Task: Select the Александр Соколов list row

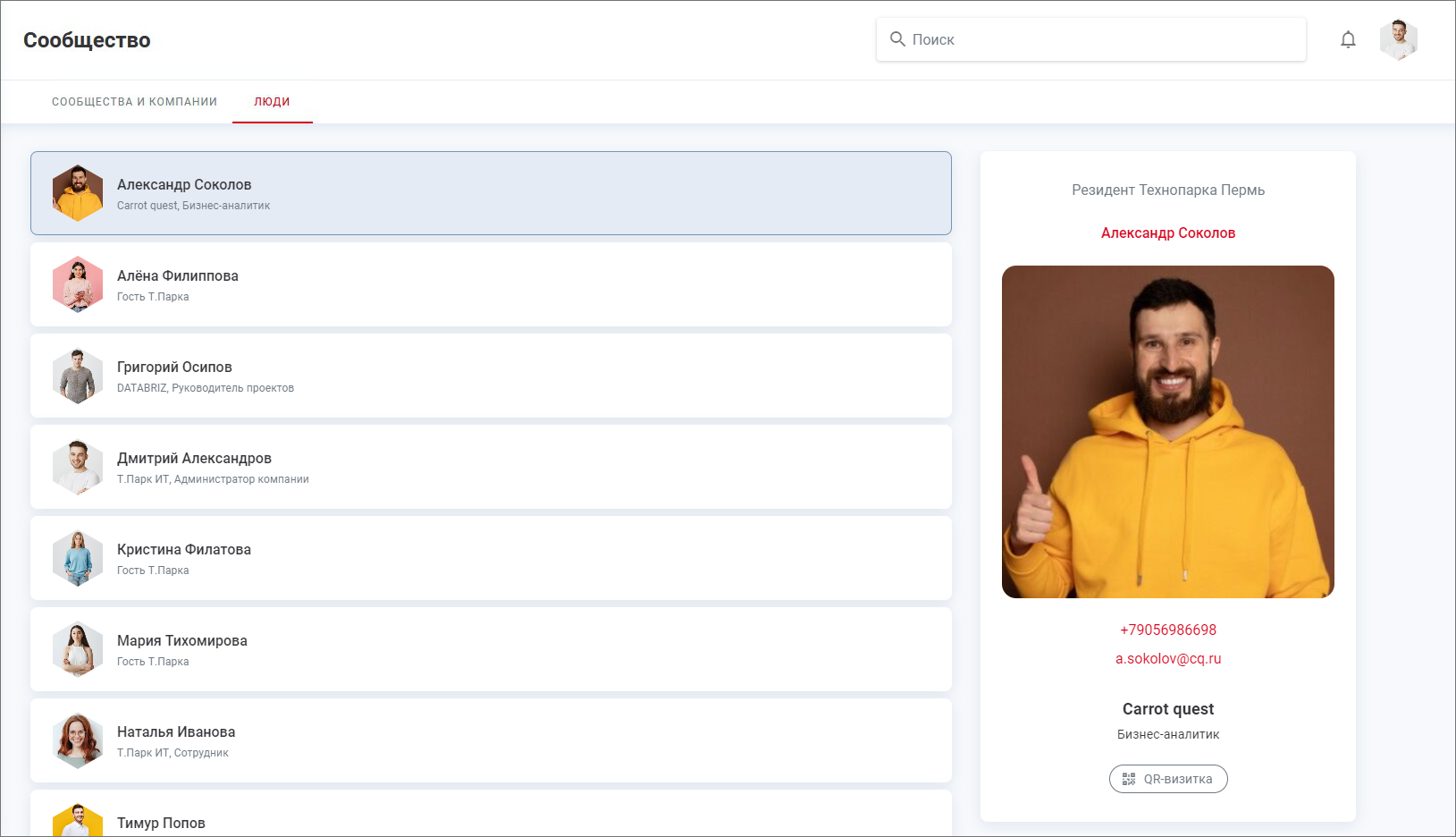Action: (491, 193)
